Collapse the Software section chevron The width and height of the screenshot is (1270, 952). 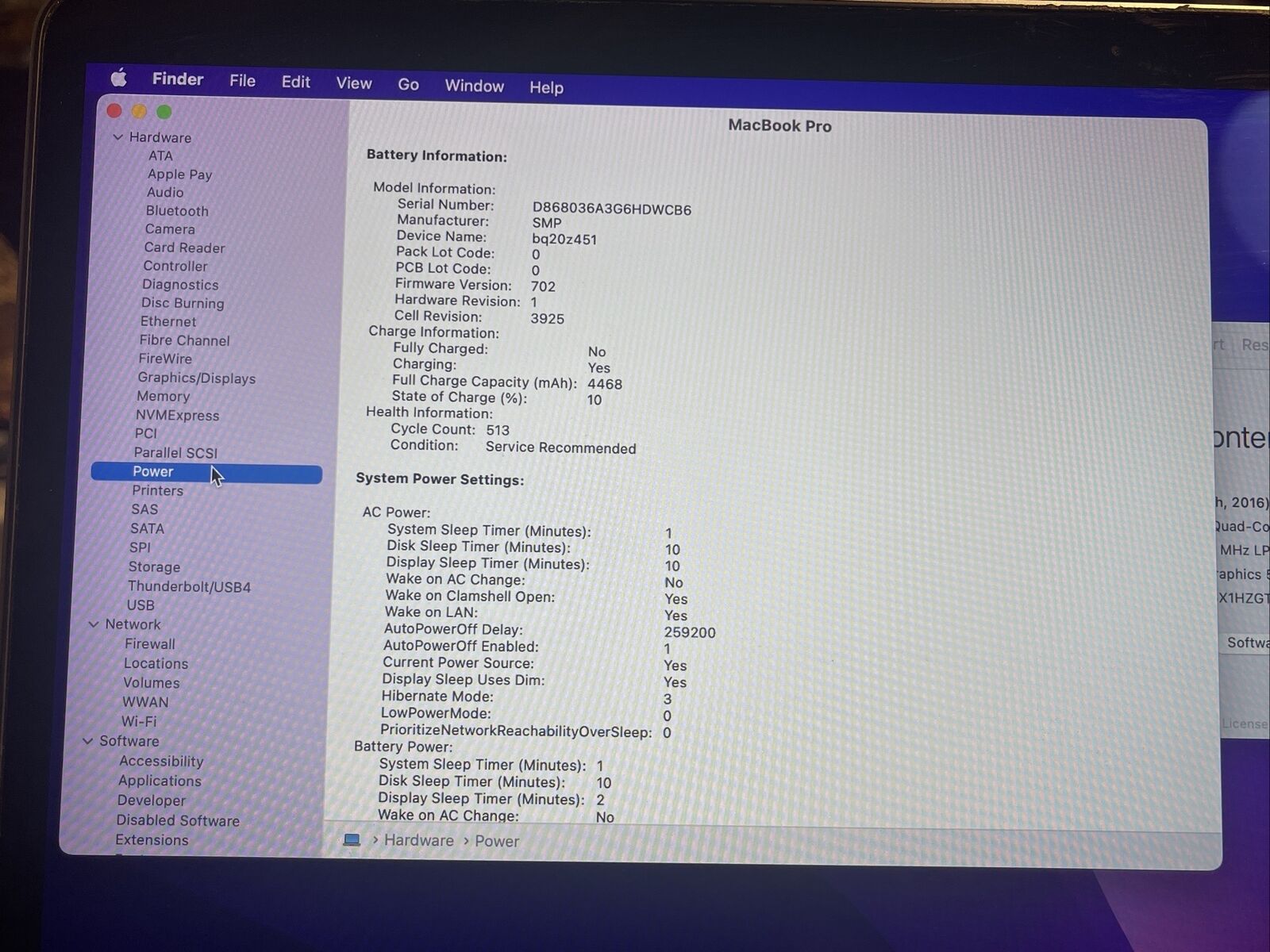click(x=88, y=741)
